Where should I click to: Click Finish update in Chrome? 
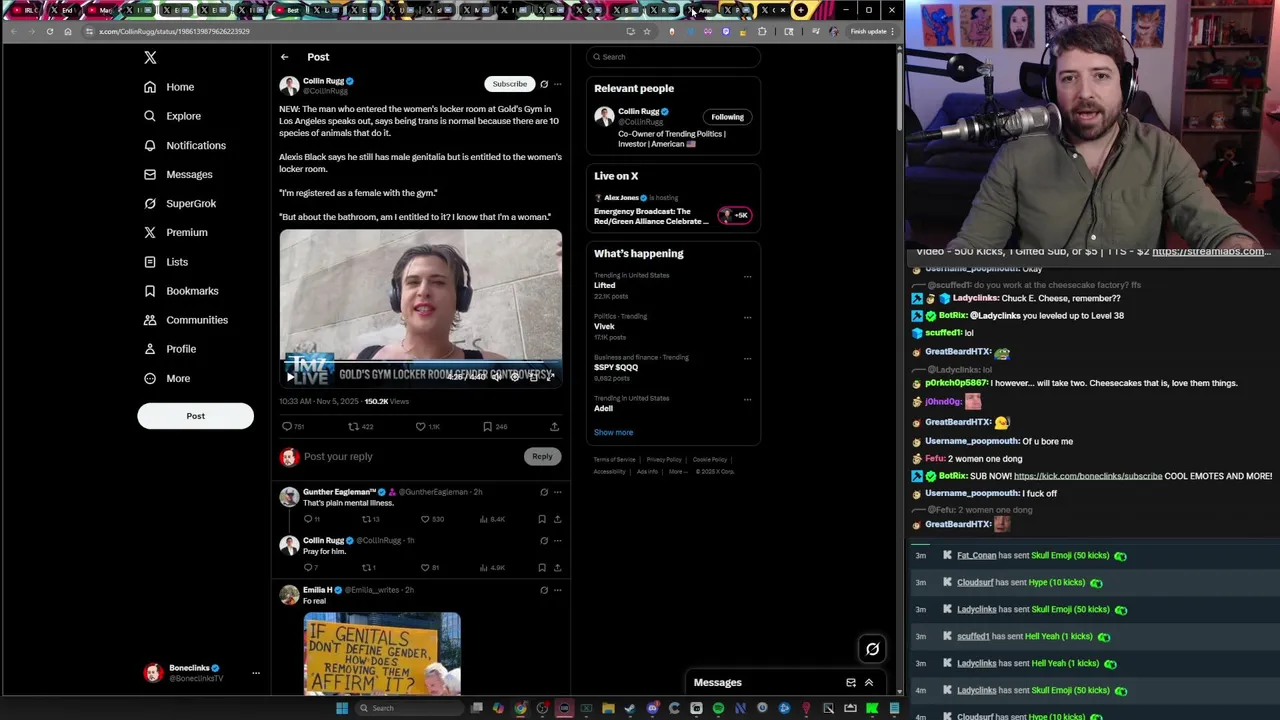(869, 31)
